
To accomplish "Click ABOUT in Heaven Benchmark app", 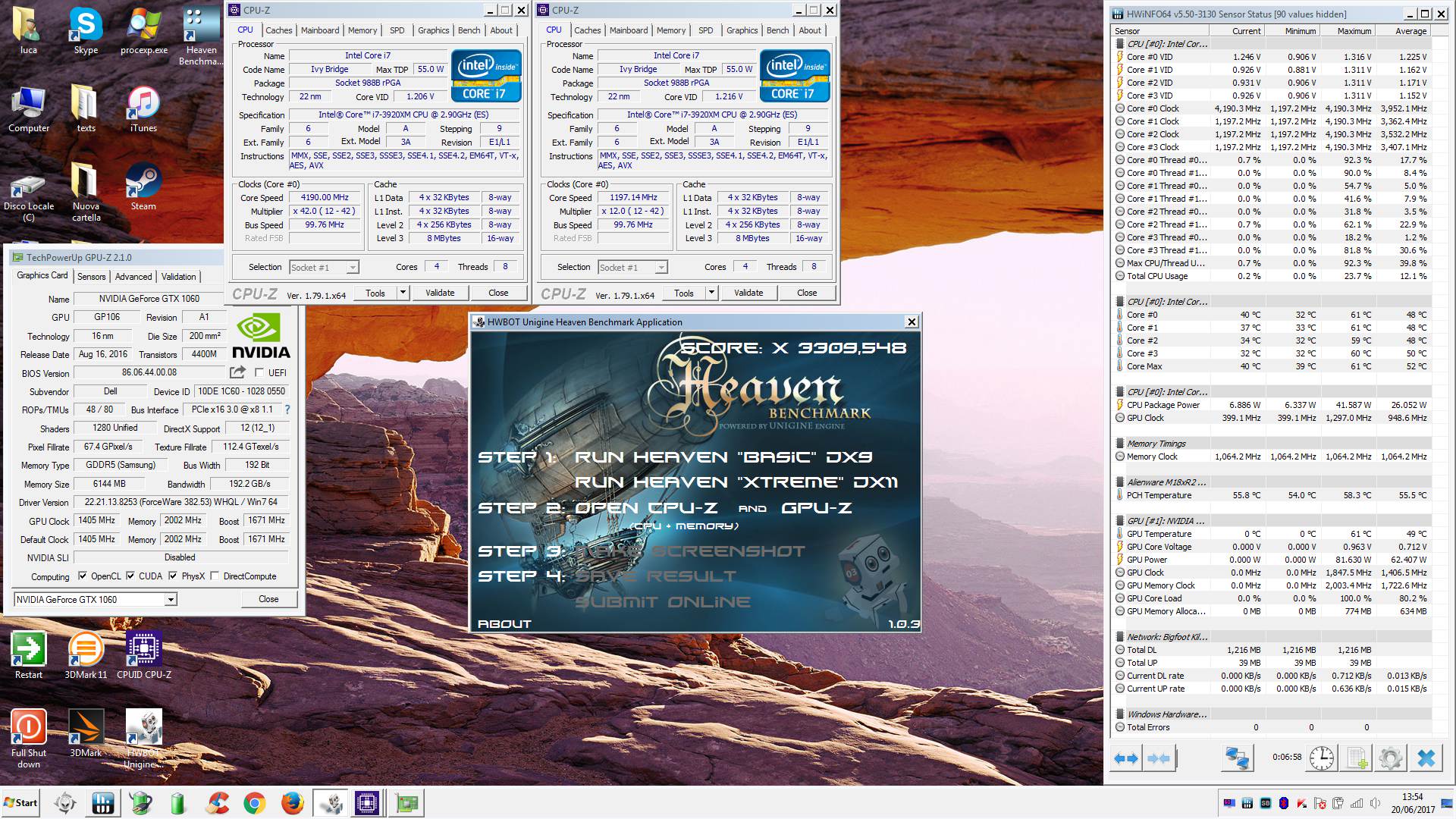I will (504, 623).
